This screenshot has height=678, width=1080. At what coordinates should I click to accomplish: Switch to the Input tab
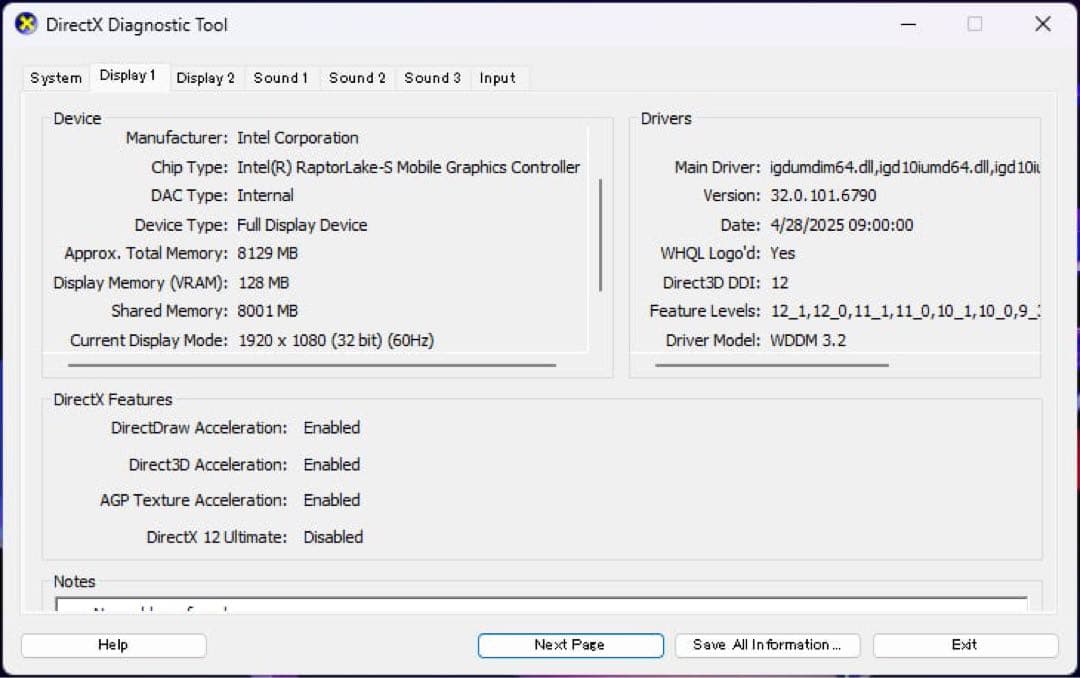pyautogui.click(x=498, y=78)
